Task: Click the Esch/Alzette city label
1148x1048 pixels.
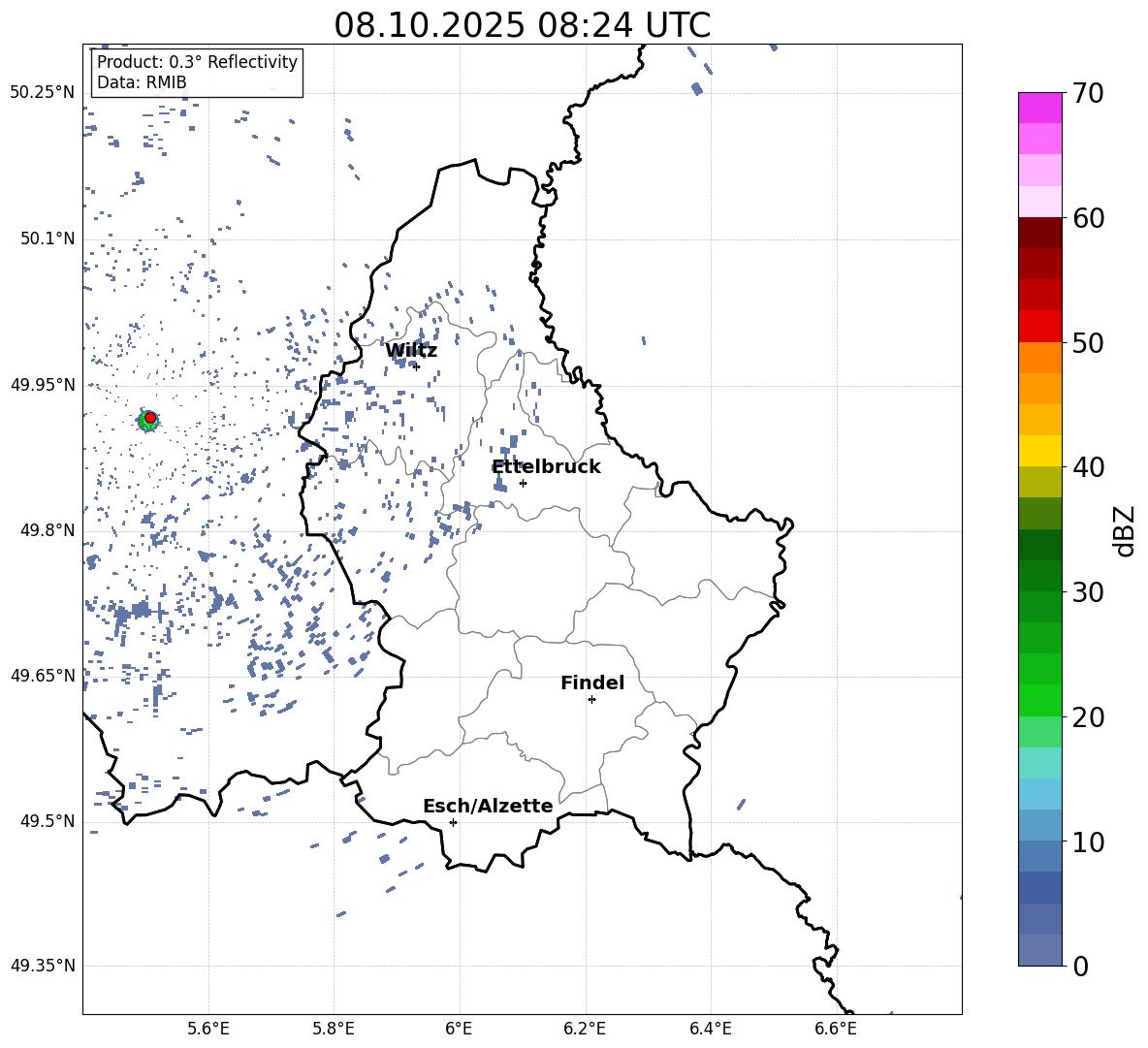Action: point(488,806)
